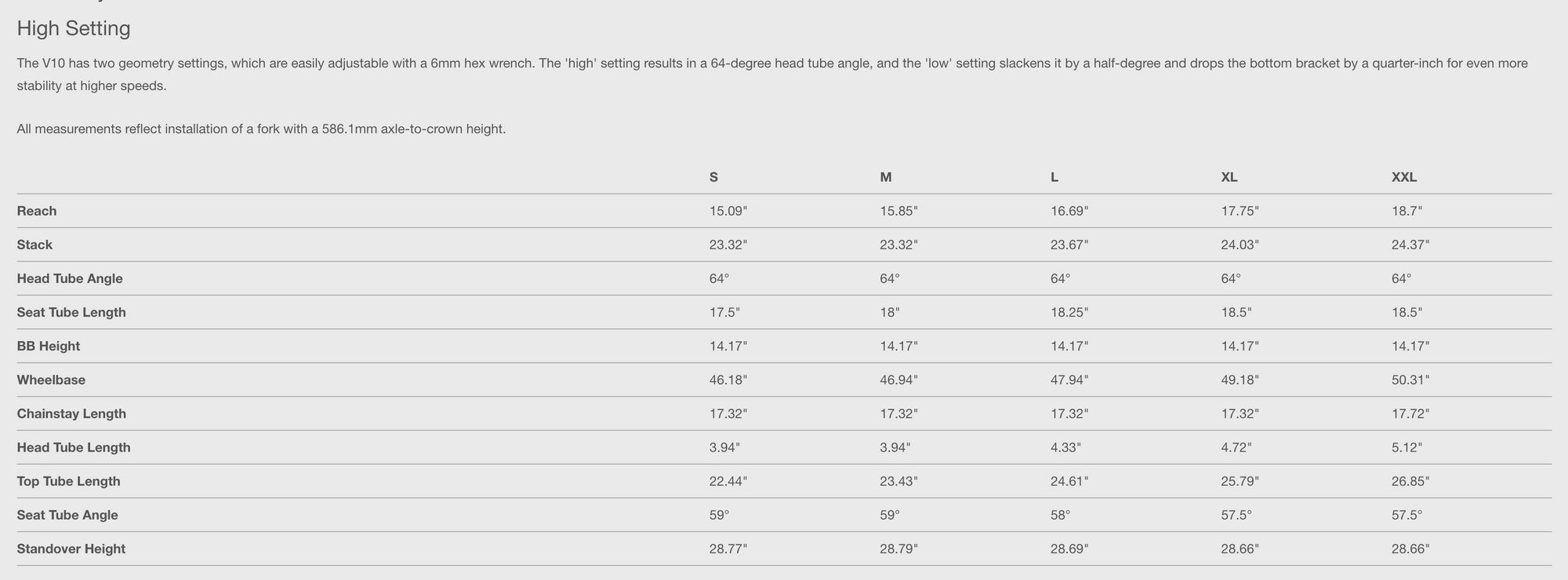1568x580 pixels.
Task: Click the High Setting heading
Action: [x=73, y=29]
